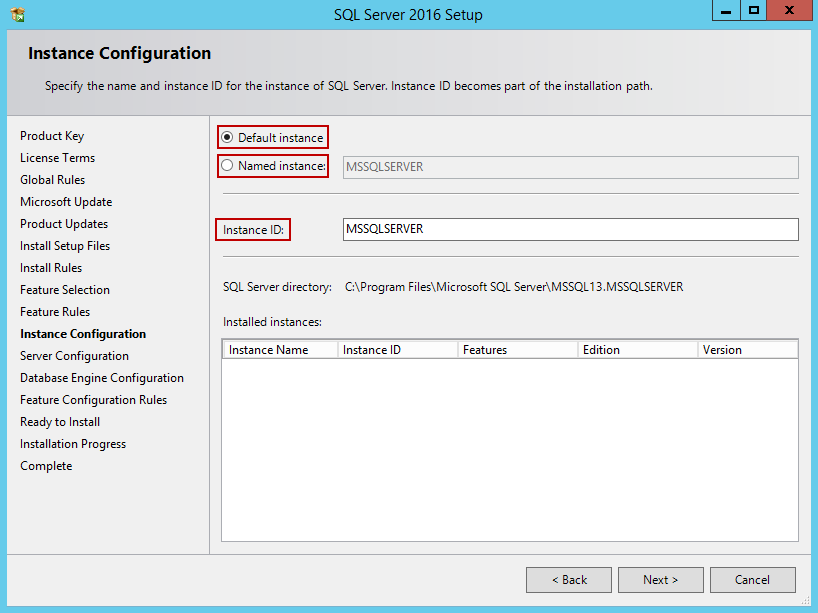The height and width of the screenshot is (613, 818).
Task: Click the Edition column header
Action: coord(637,350)
